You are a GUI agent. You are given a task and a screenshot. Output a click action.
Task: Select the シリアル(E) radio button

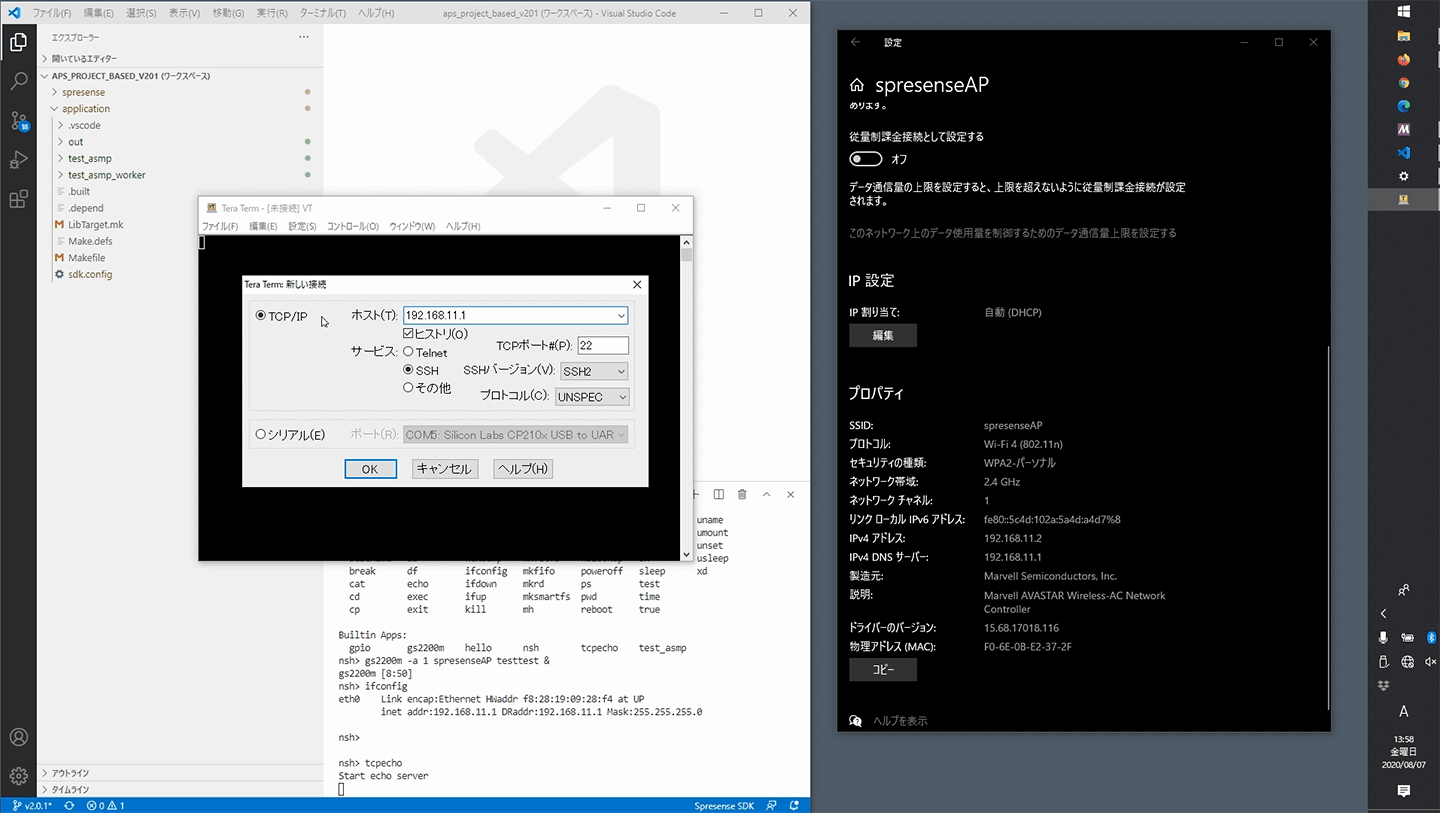[x=261, y=434]
